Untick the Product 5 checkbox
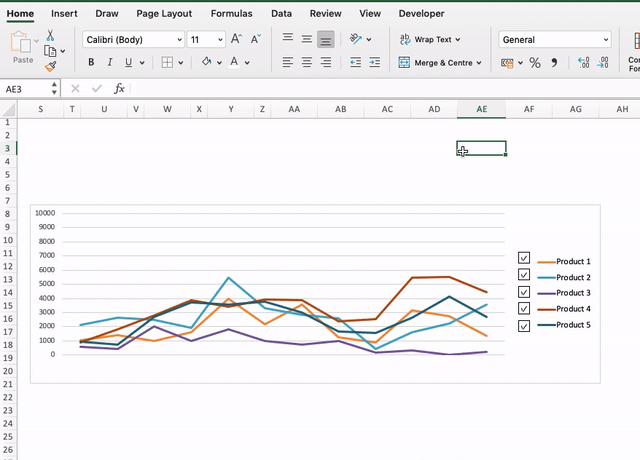 (x=524, y=326)
